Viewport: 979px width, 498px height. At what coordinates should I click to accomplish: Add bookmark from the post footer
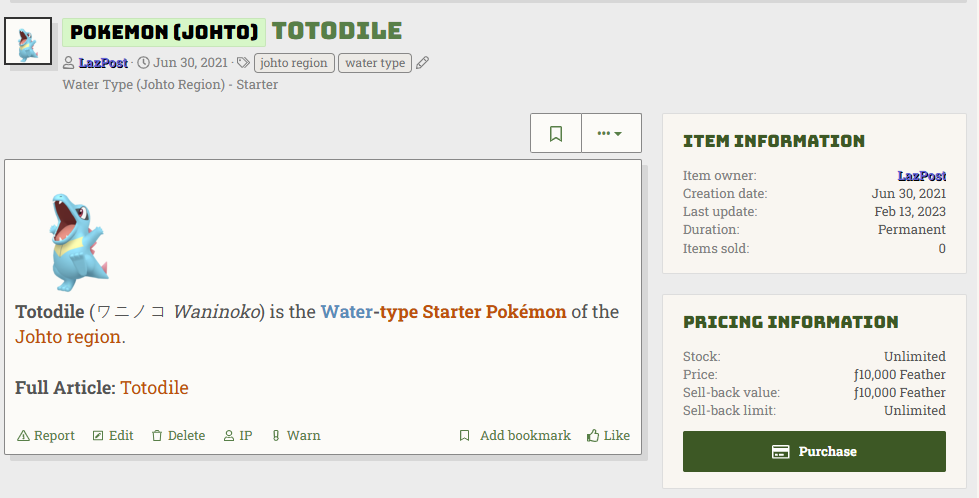pos(515,436)
